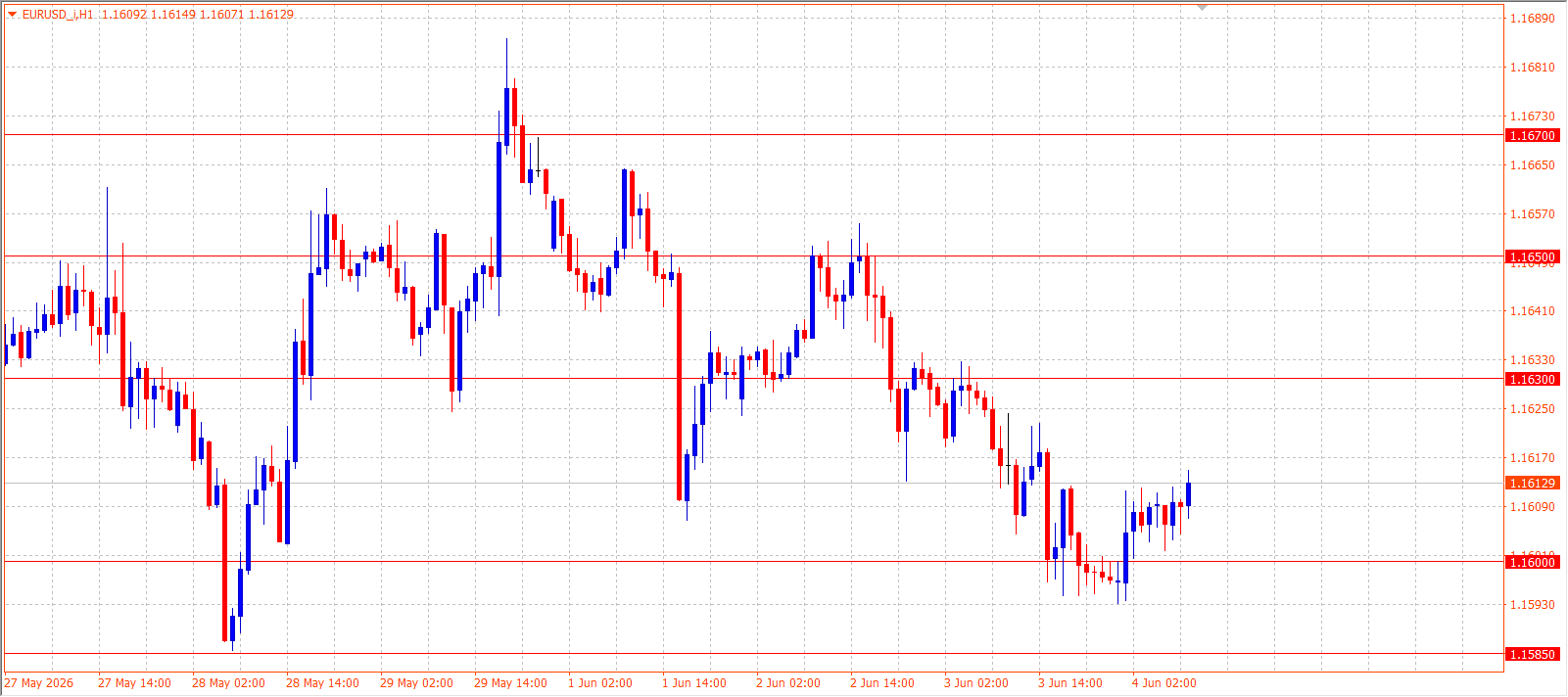Click the small orange triangle beside EURUSD_i,H1
Screen dimensions: 1568x697
[x=13, y=15]
